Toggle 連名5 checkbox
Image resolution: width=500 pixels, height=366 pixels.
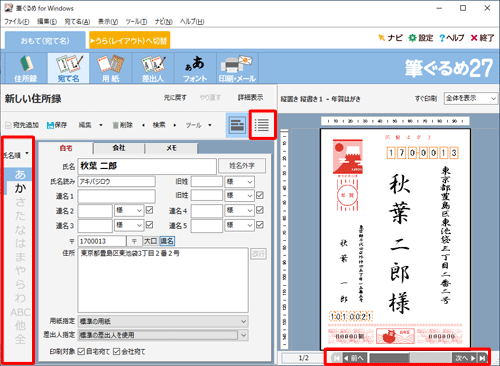click(260, 225)
